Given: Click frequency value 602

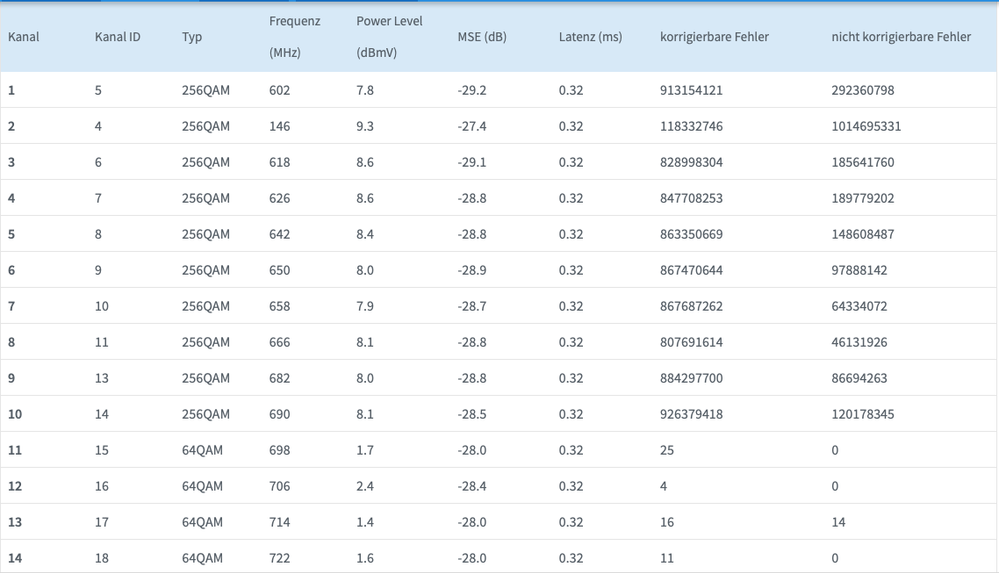Looking at the screenshot, I should (x=279, y=91).
